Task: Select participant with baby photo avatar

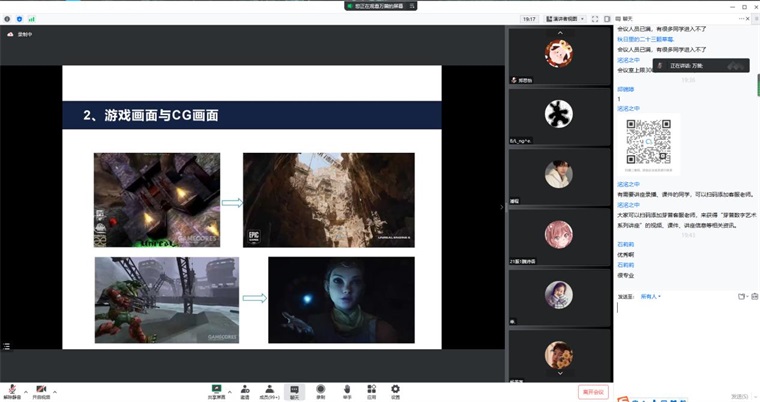Action: point(559,297)
